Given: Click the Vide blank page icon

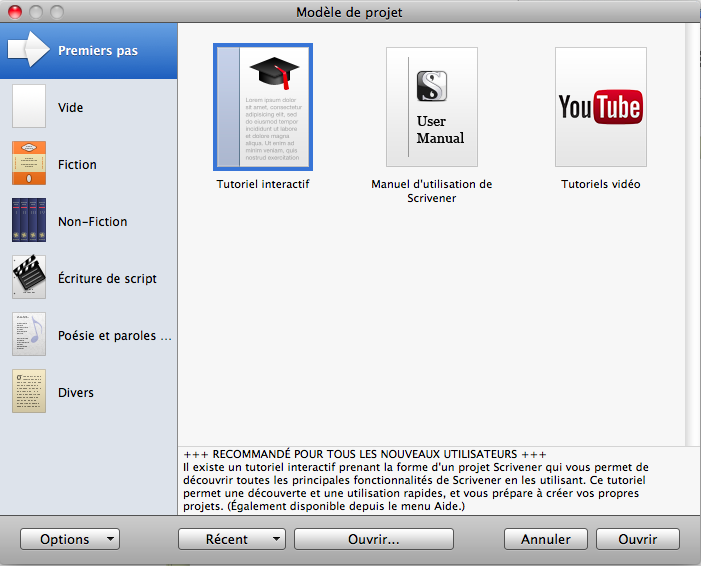Looking at the screenshot, I should click(x=29, y=107).
